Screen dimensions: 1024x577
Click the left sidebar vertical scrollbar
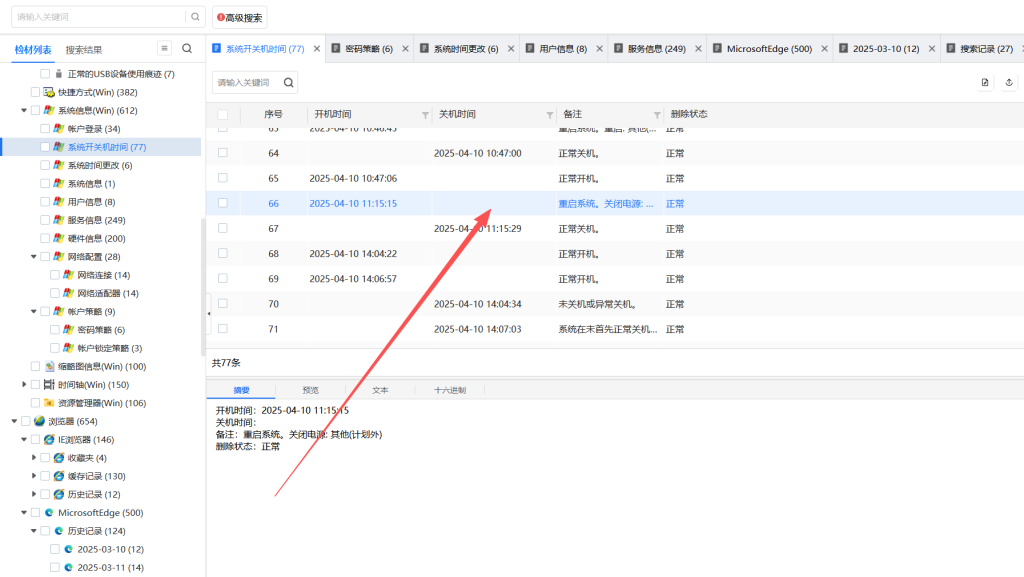pyautogui.click(x=203, y=280)
